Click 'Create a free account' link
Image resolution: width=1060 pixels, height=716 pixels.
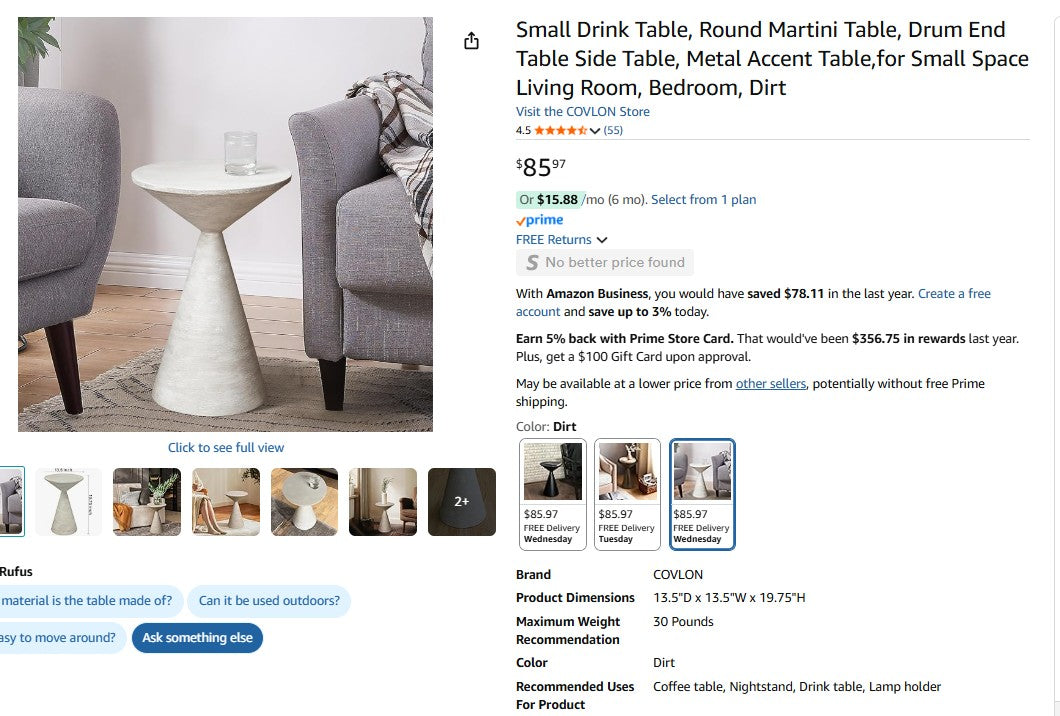coord(954,294)
